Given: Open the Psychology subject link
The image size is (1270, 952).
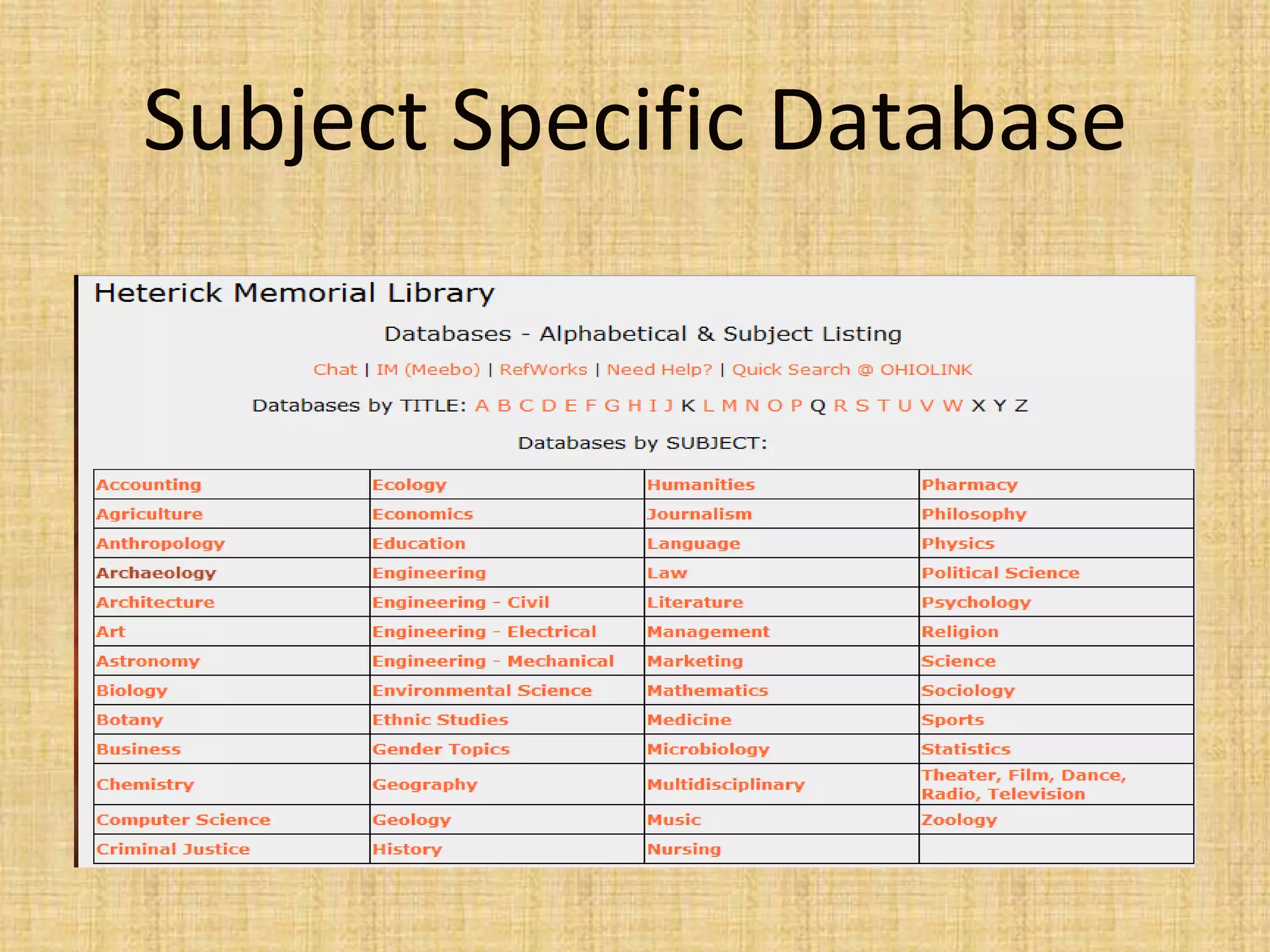Looking at the screenshot, I should pos(977,602).
